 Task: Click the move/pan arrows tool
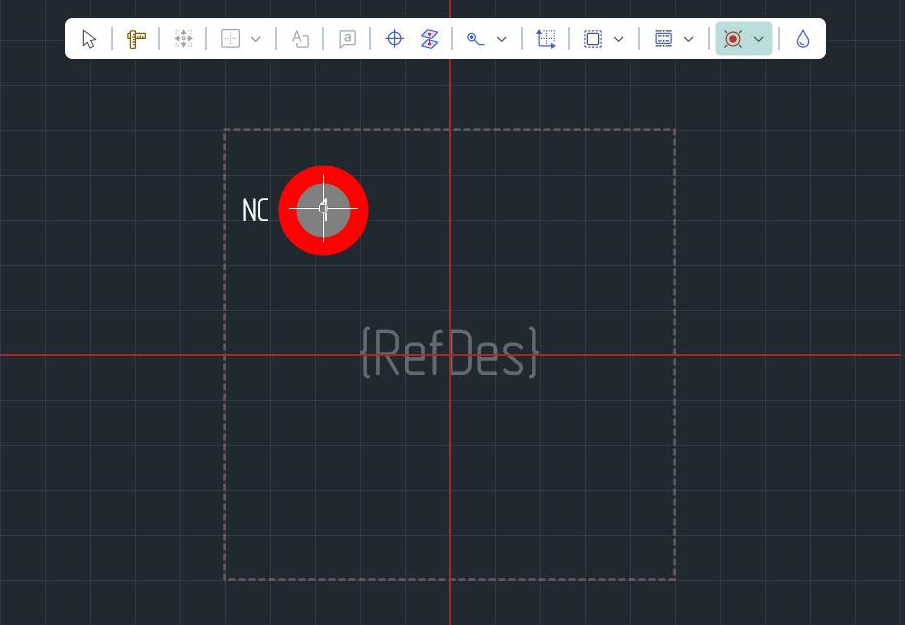[183, 39]
